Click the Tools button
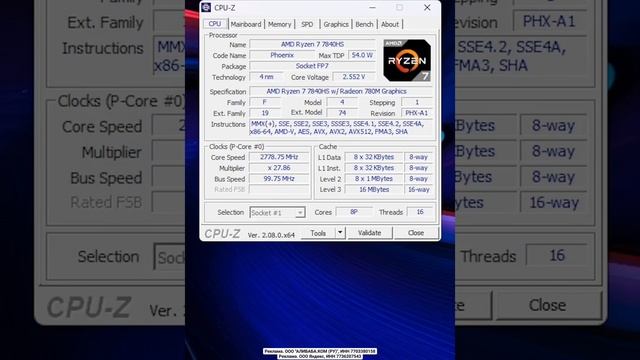Screen dimensions: 640x360 pyautogui.click(x=318, y=233)
